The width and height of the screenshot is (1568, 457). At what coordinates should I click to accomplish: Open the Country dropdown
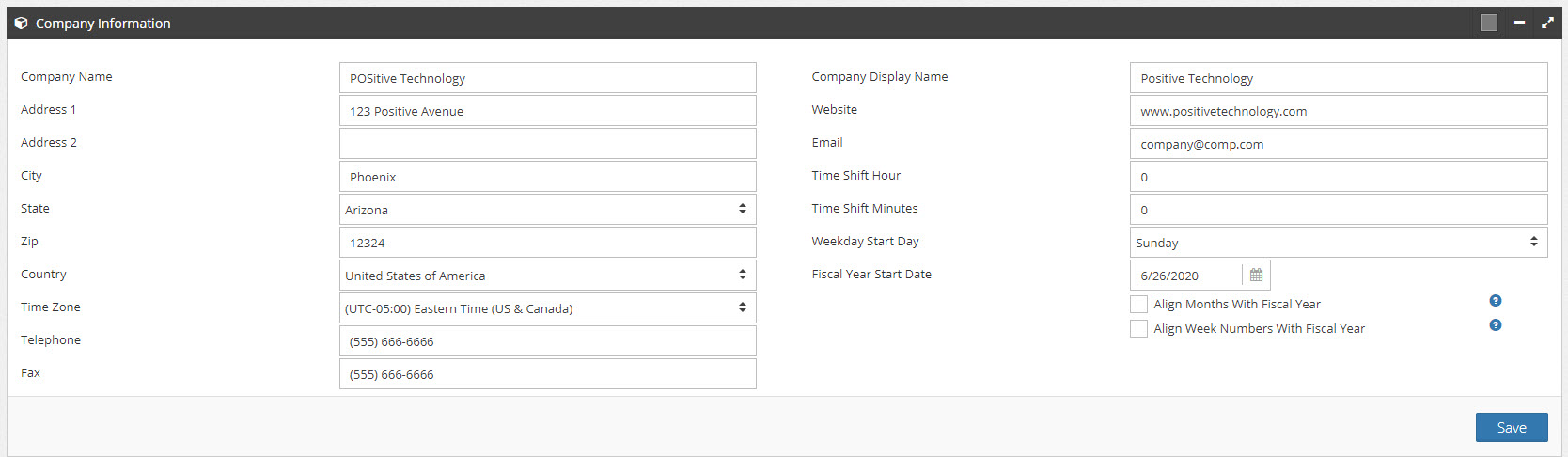tap(547, 276)
